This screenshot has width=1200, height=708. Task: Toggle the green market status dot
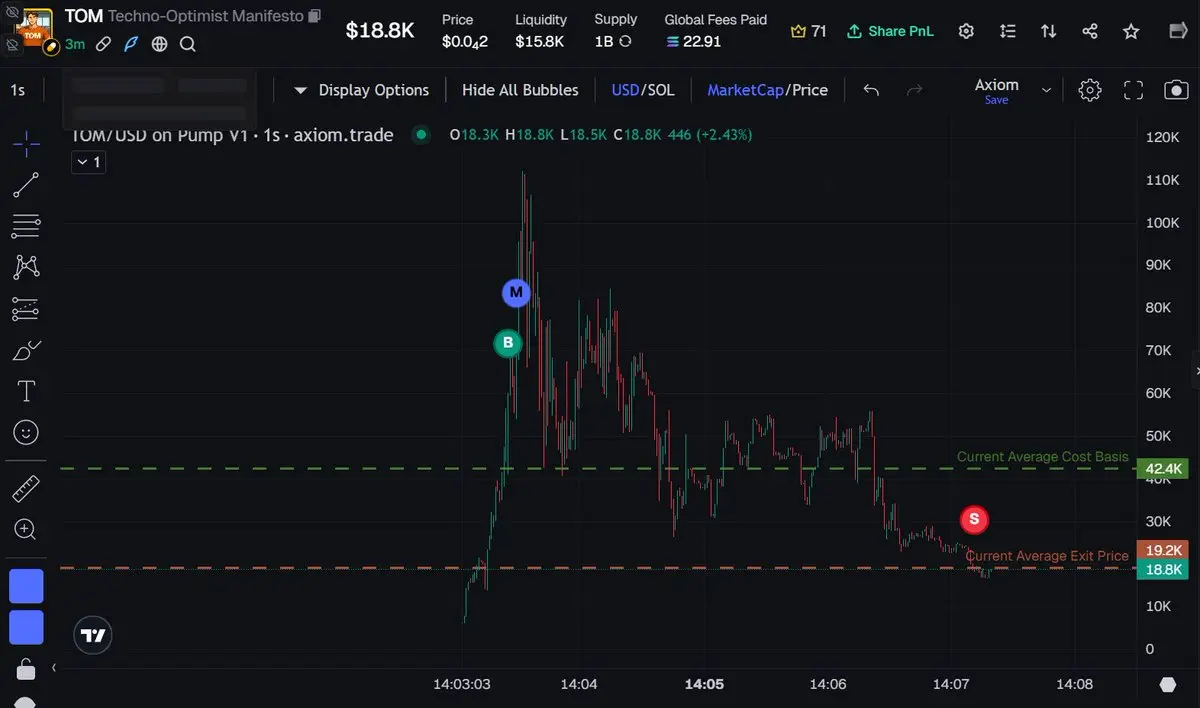pos(421,134)
